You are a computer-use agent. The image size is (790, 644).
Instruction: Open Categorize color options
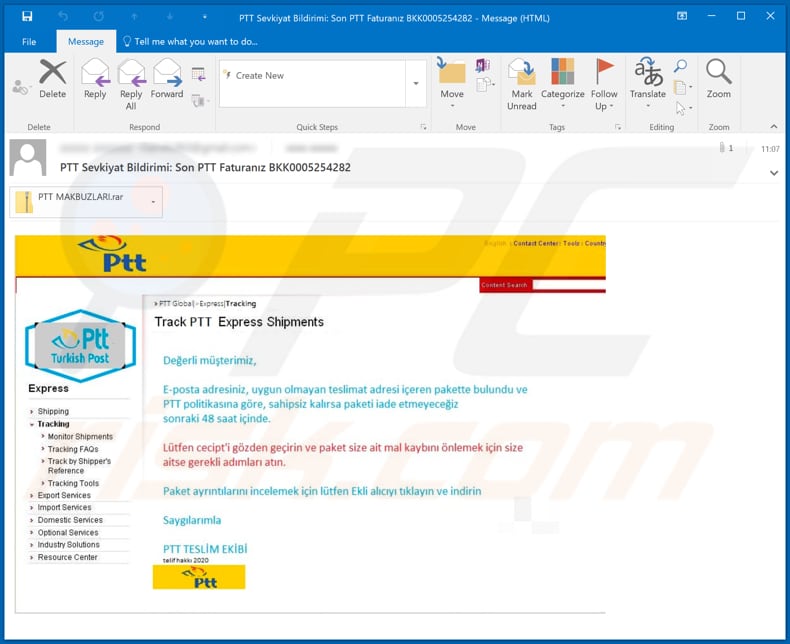(562, 85)
